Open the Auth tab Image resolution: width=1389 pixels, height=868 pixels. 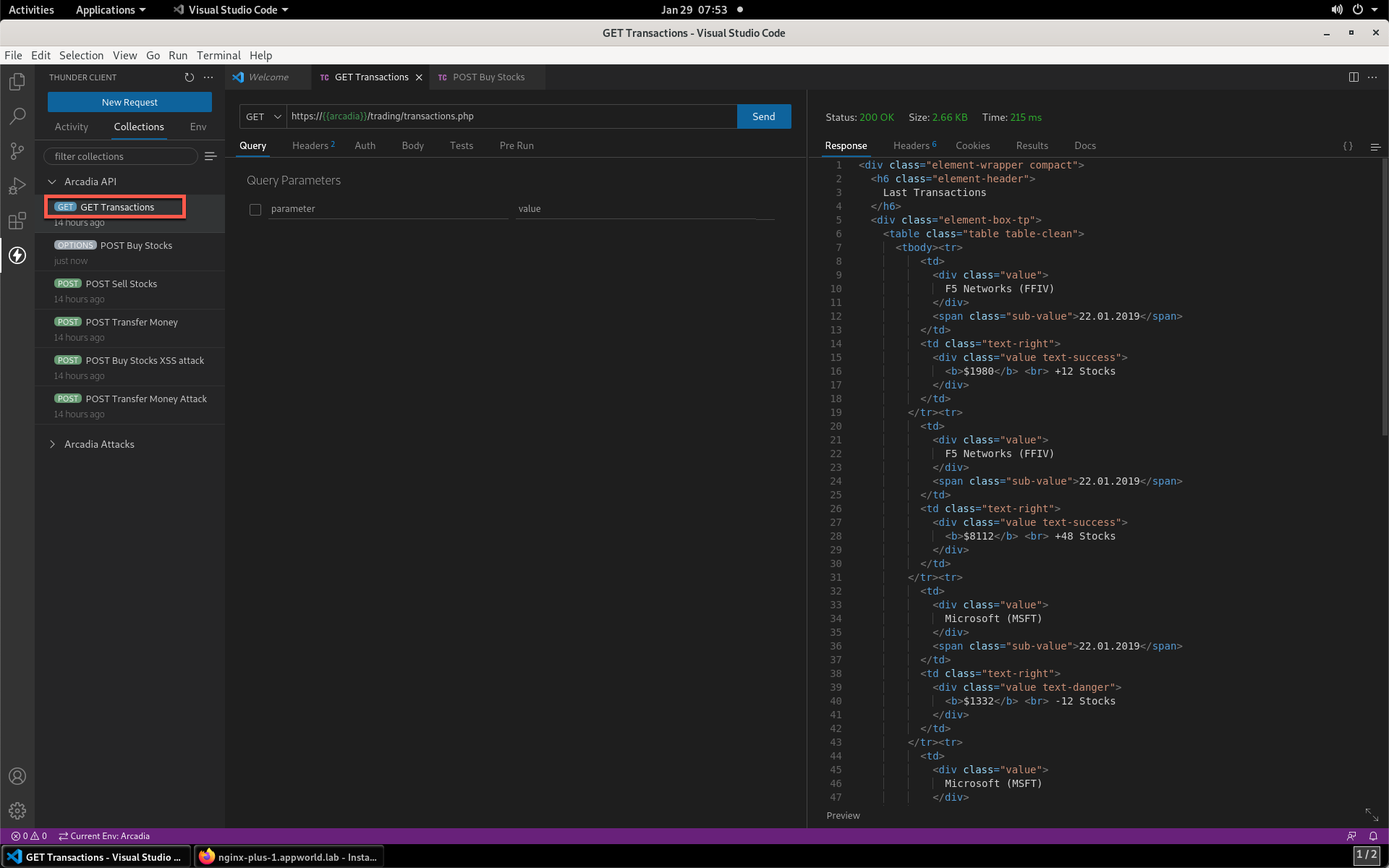pos(365,145)
